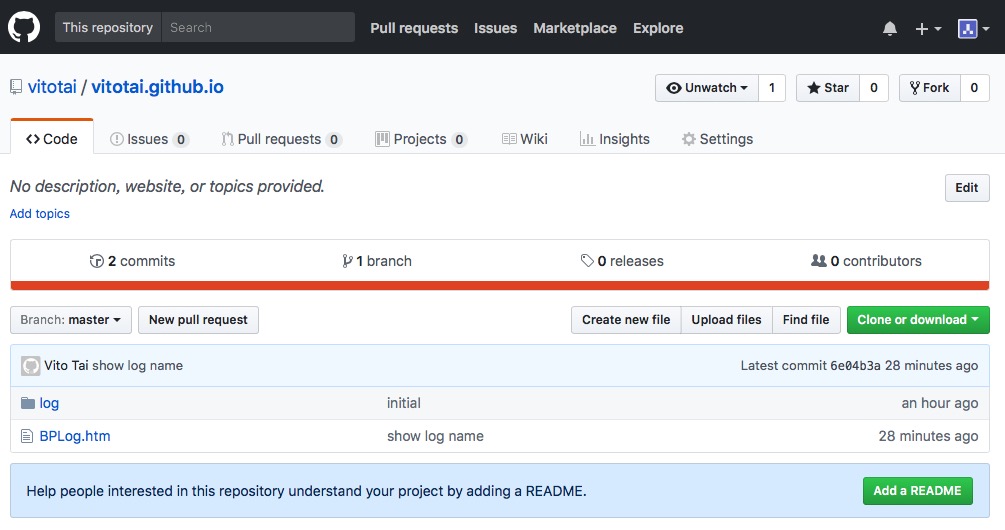1005x530 pixels.
Task: Open the log folder
Action: (x=49, y=403)
